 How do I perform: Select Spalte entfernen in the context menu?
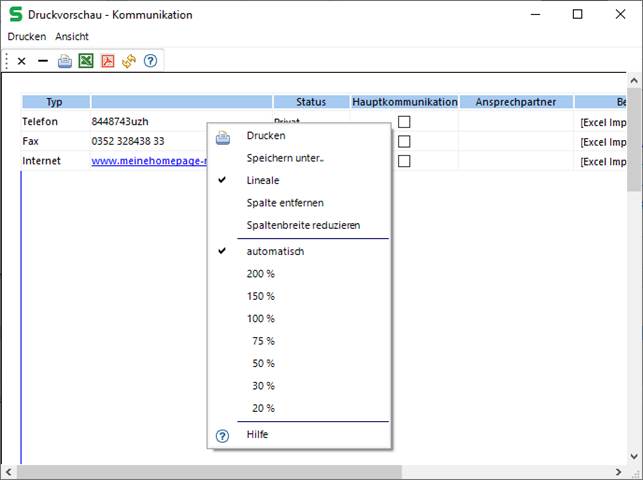coord(285,202)
